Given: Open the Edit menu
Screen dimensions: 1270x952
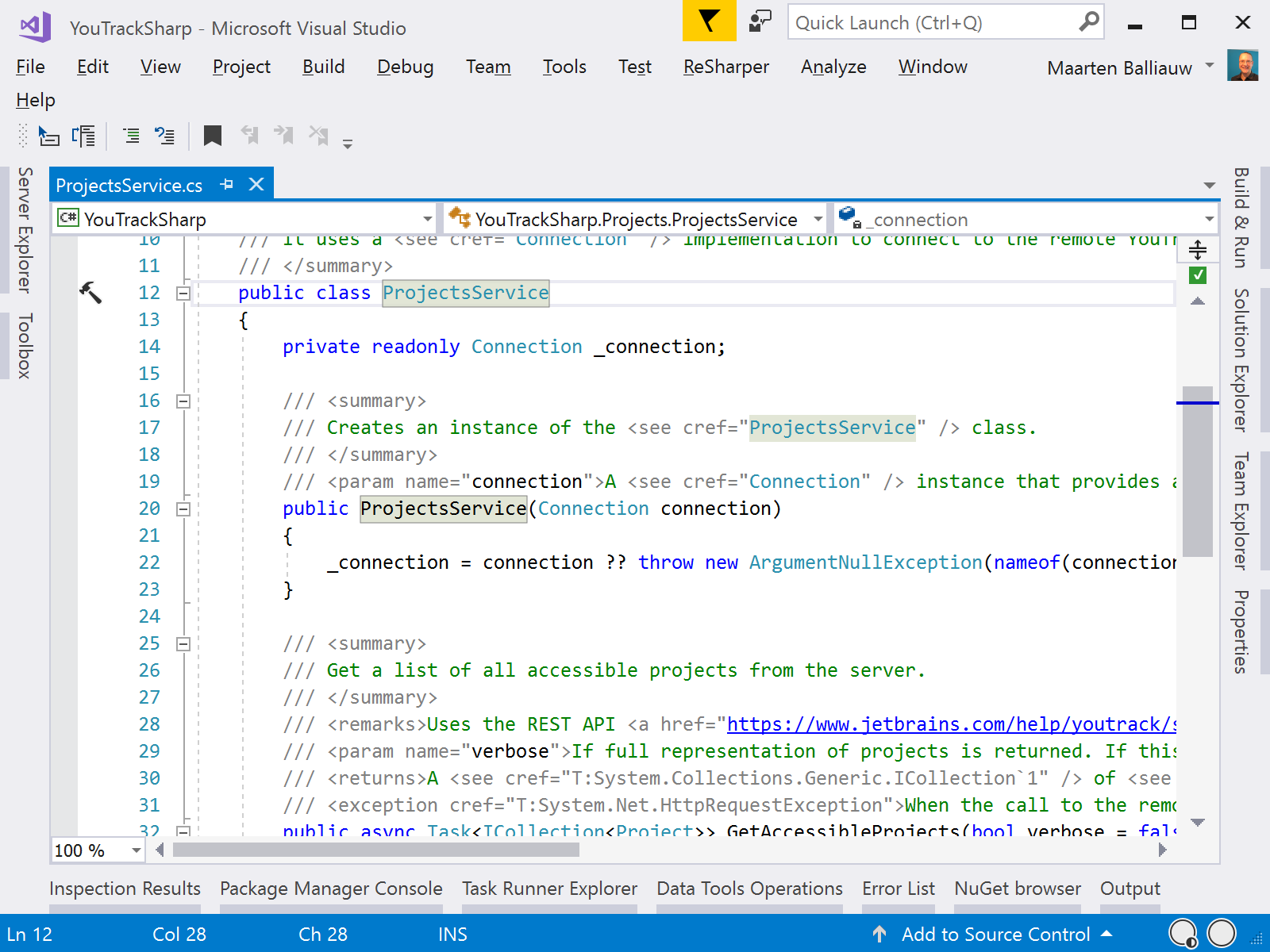Looking at the screenshot, I should (93, 67).
